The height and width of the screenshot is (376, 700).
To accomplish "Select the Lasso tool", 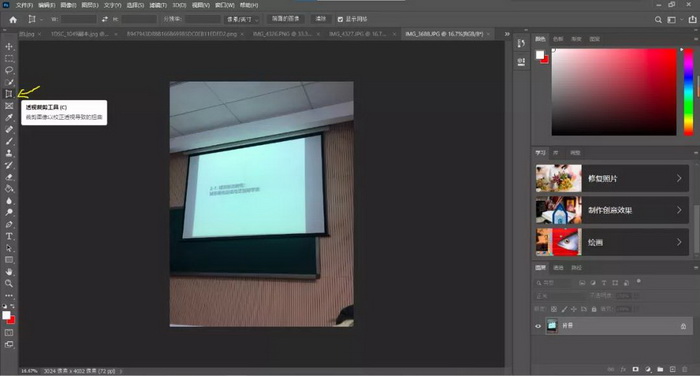I will 8,70.
